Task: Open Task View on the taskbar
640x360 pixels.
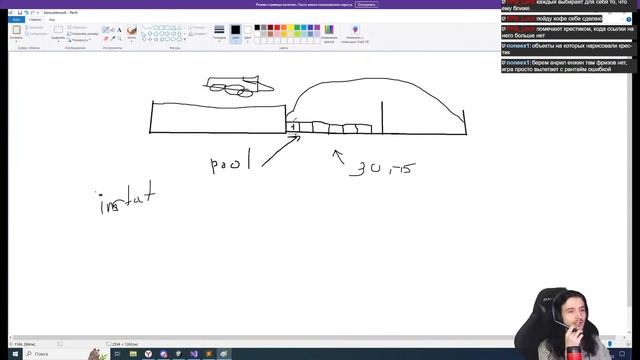Action: [x=117, y=354]
